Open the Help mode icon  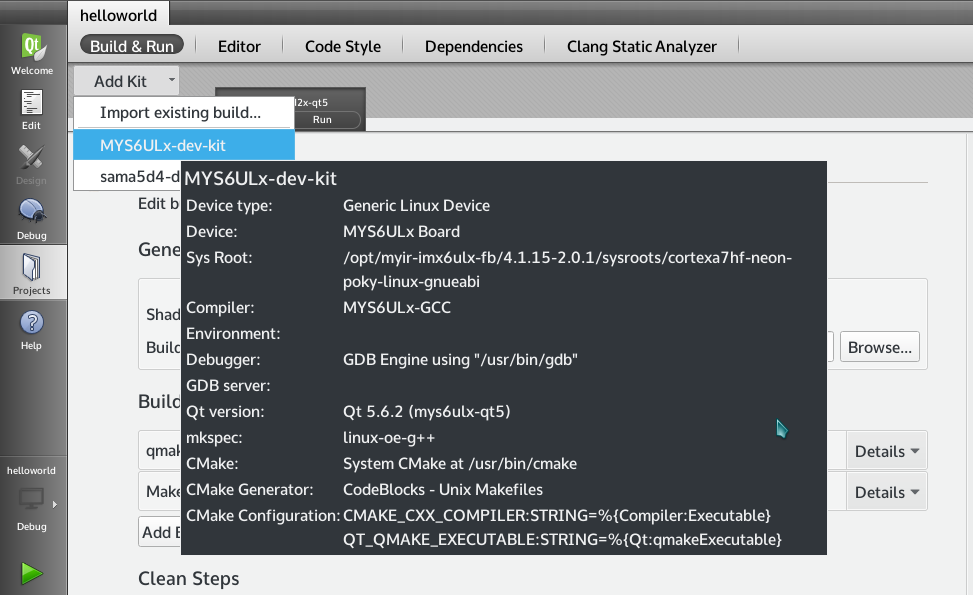[x=32, y=330]
